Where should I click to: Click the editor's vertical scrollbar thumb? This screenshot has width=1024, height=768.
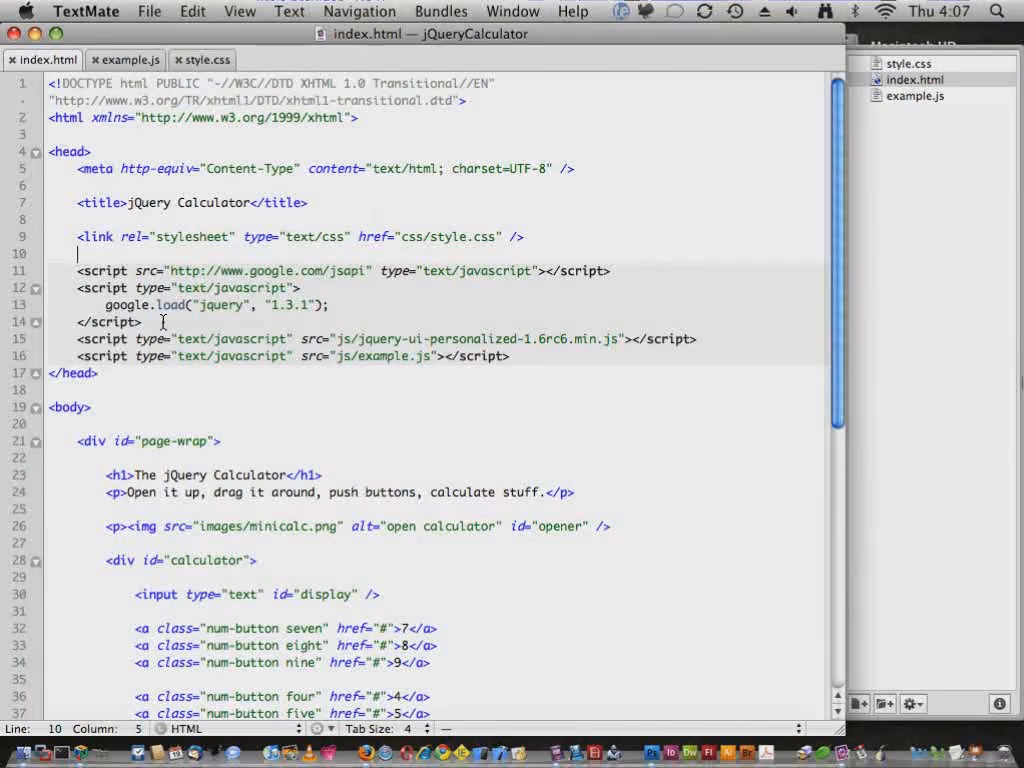(x=838, y=250)
